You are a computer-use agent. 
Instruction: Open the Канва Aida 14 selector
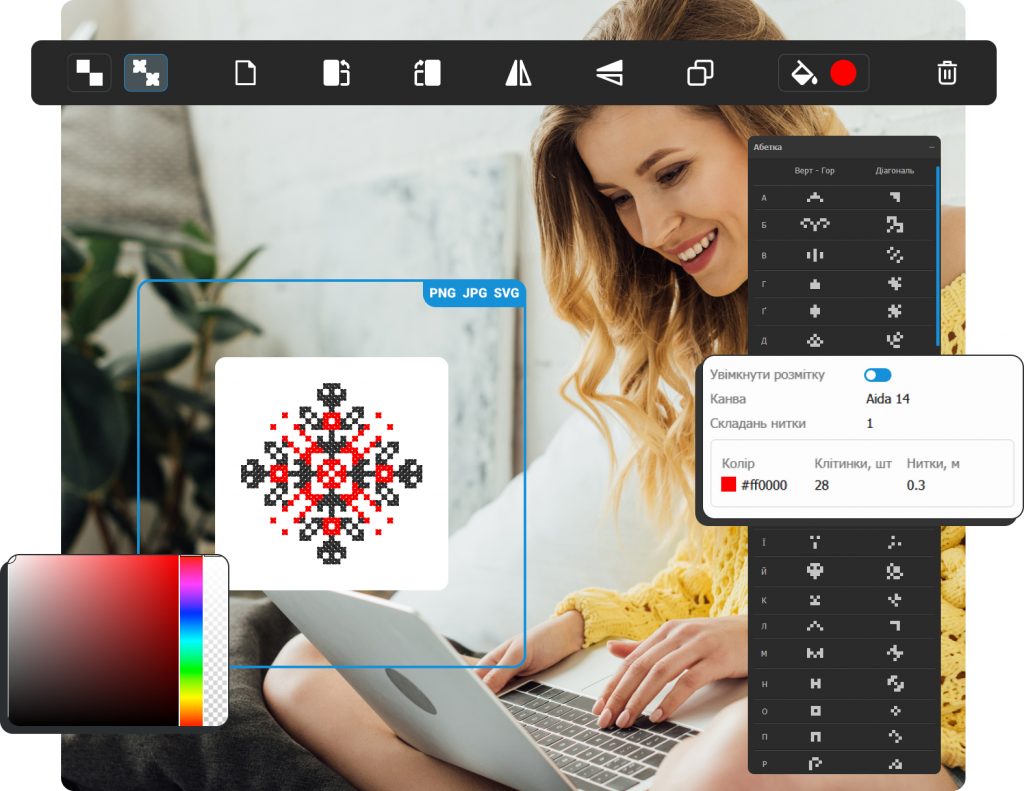click(887, 399)
